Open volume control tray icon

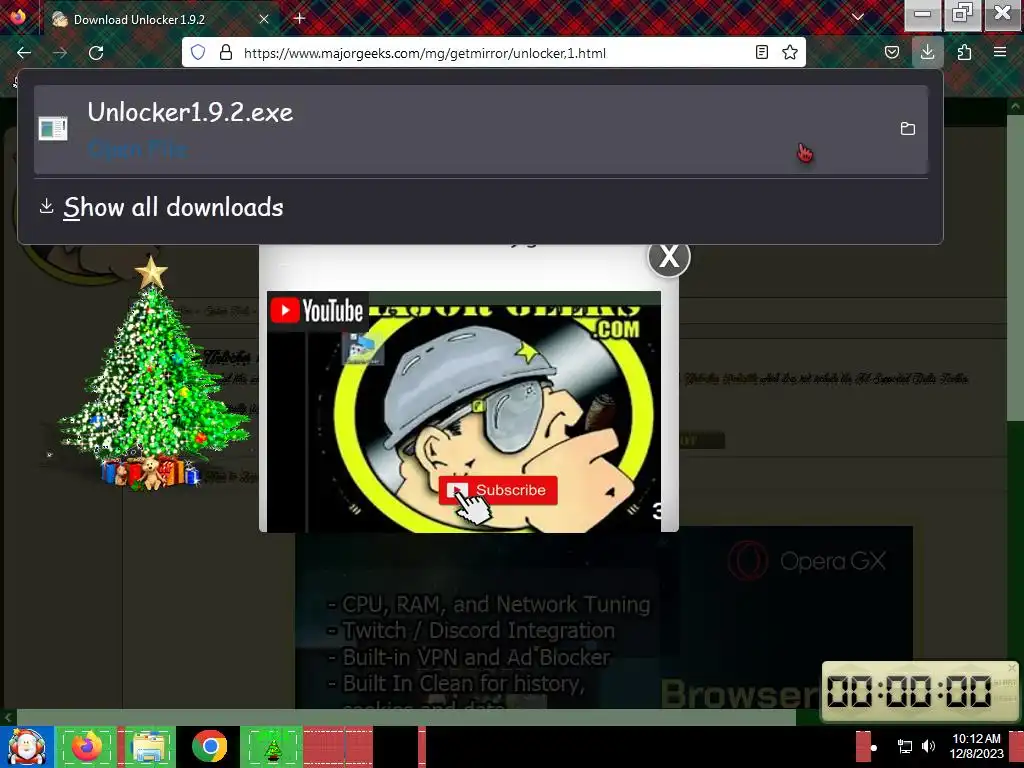(928, 746)
